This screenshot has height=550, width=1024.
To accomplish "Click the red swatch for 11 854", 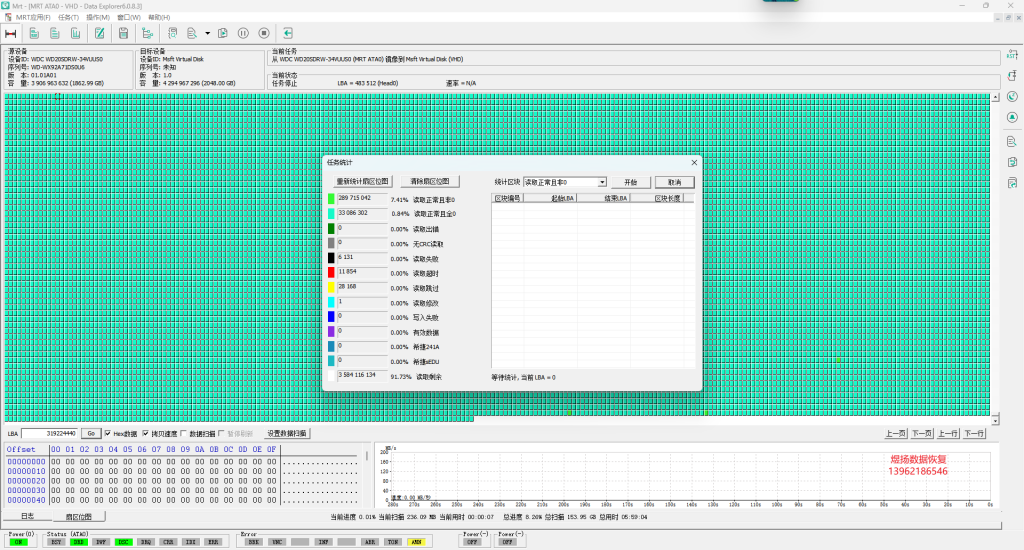I will pos(331,272).
